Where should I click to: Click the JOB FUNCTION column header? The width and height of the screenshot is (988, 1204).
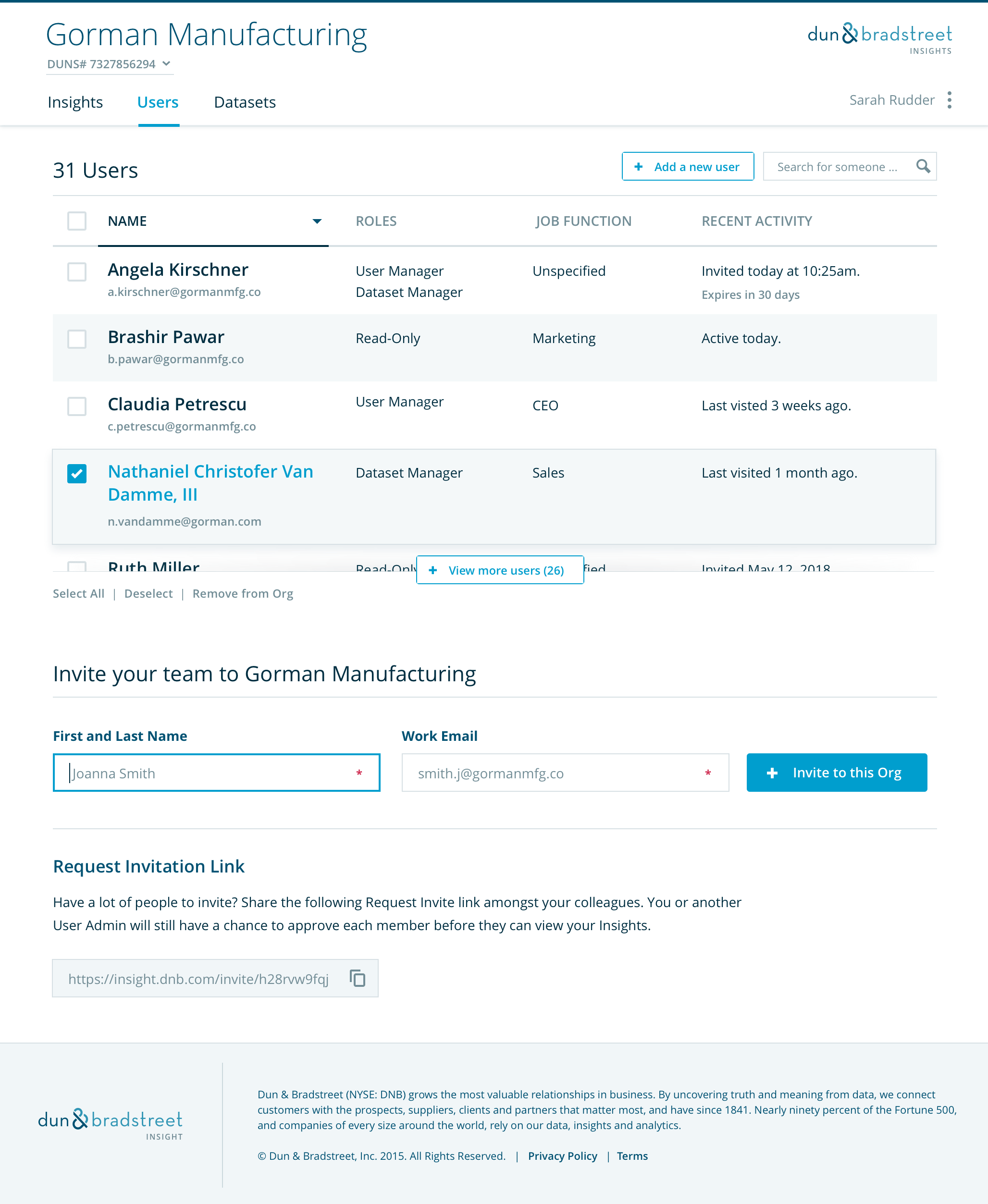[583, 221]
